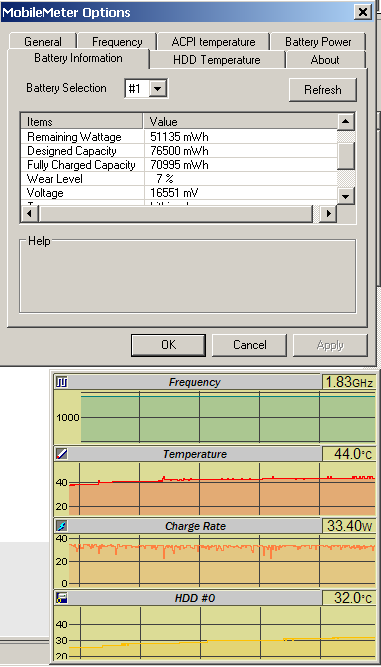Open the Frequency tab
381x667 pixels.
[117, 42]
